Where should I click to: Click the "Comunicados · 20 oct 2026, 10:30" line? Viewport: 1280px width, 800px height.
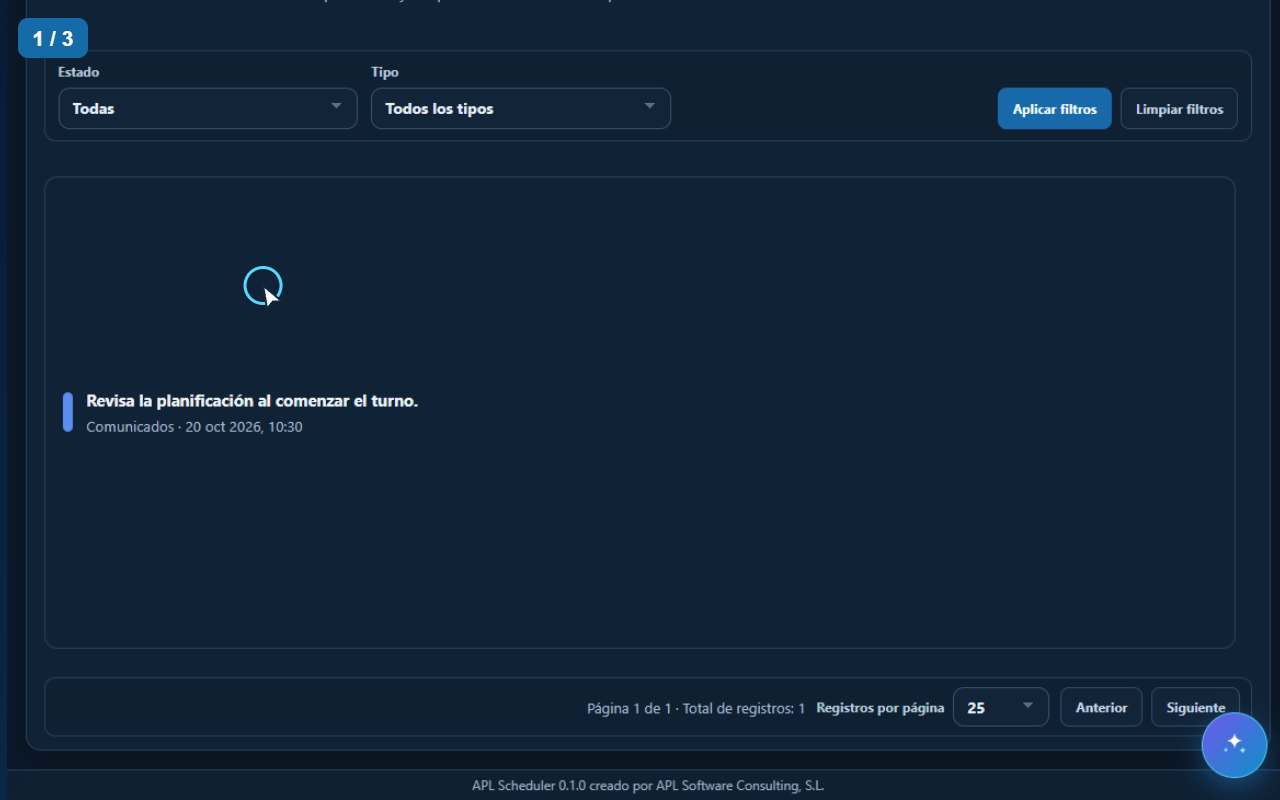[194, 427]
